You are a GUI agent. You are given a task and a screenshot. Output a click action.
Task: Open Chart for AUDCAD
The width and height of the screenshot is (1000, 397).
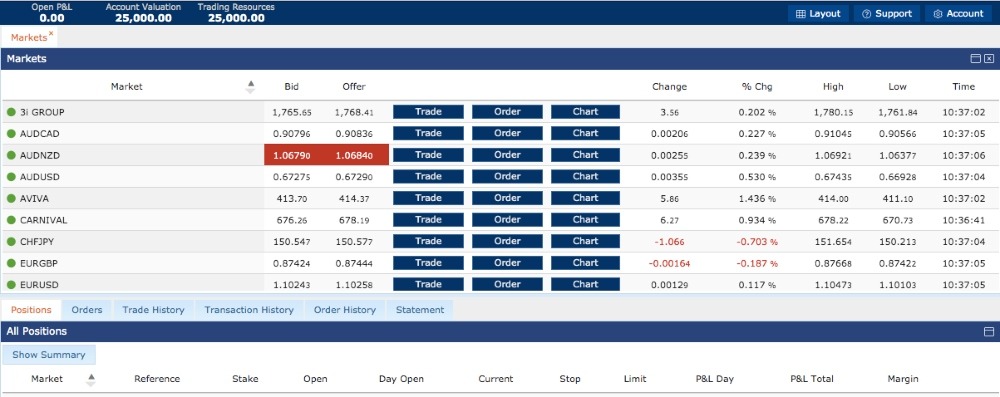pyautogui.click(x=585, y=133)
